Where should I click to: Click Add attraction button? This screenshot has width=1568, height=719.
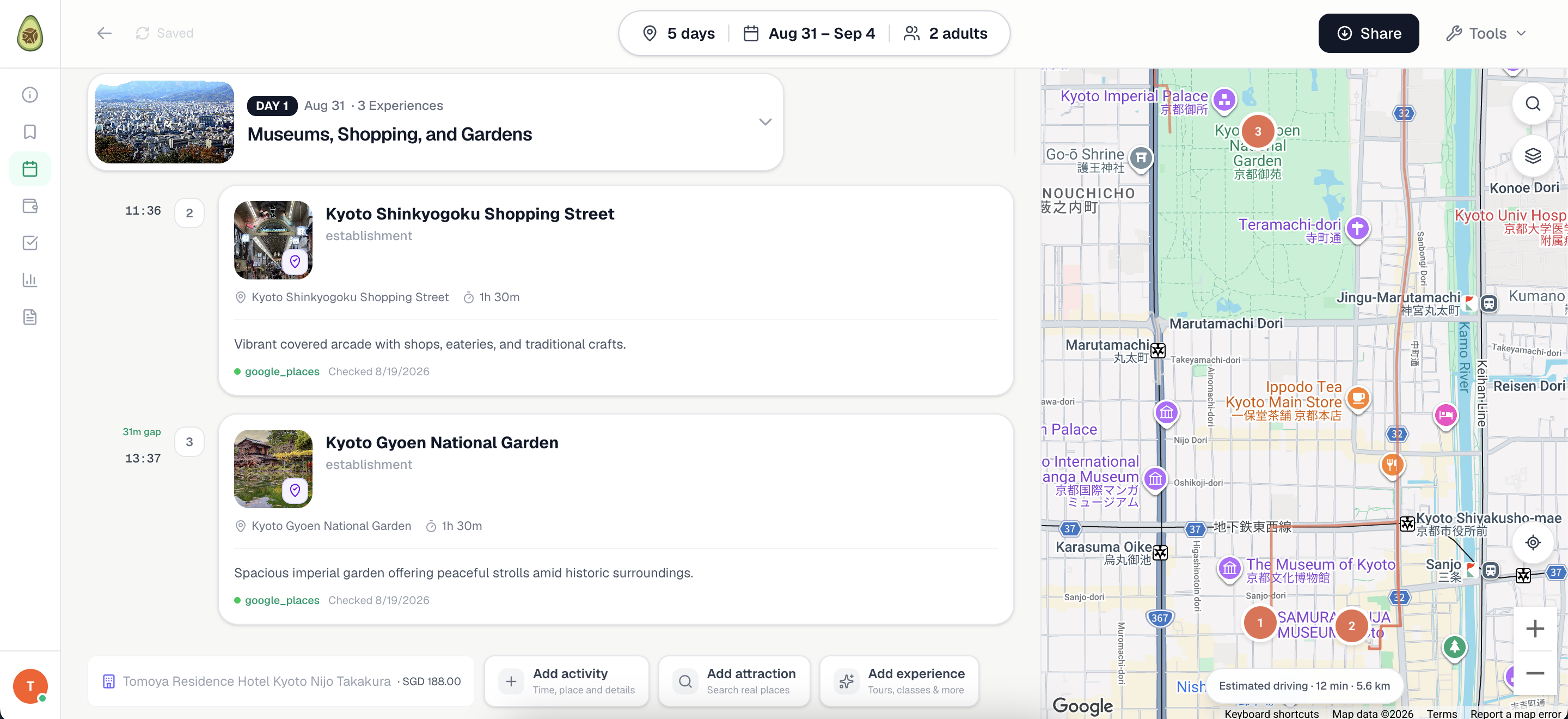pos(734,681)
